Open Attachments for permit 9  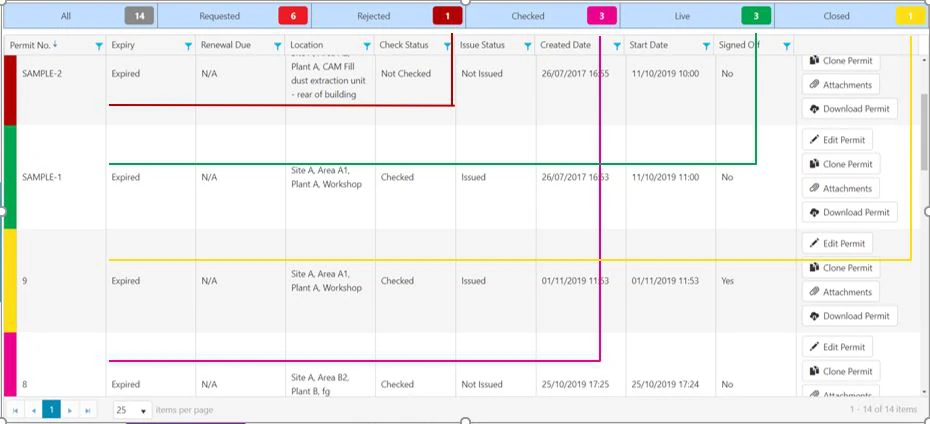click(x=840, y=292)
